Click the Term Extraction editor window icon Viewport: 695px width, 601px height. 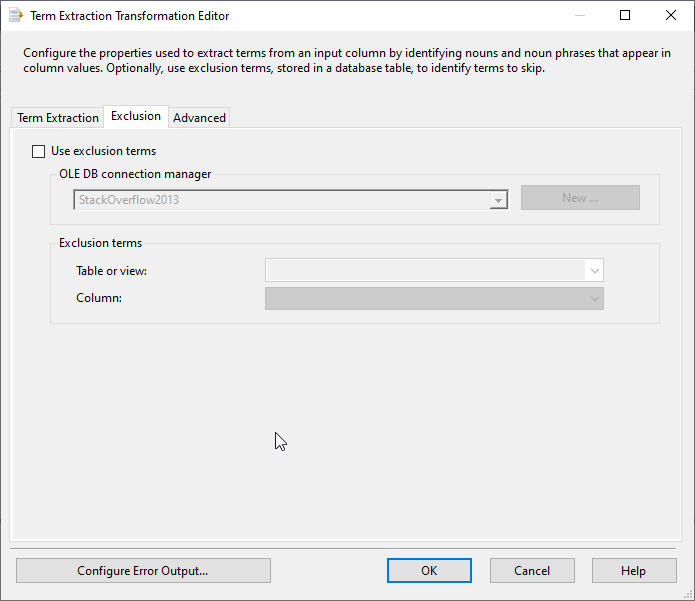[16, 16]
